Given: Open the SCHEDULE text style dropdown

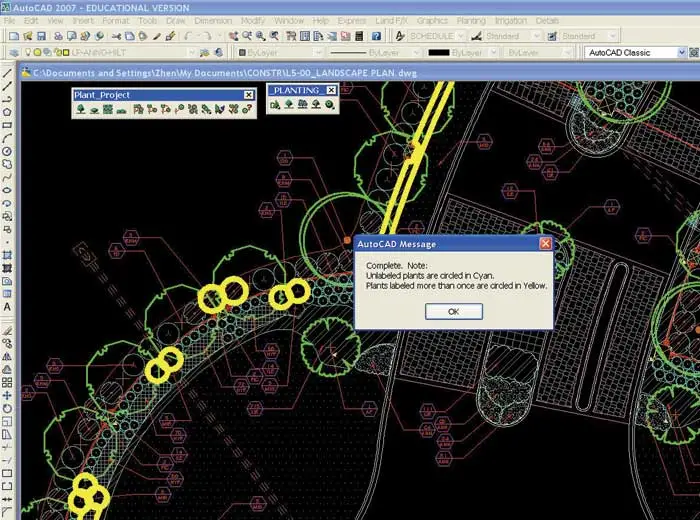Looking at the screenshot, I should (462, 36).
